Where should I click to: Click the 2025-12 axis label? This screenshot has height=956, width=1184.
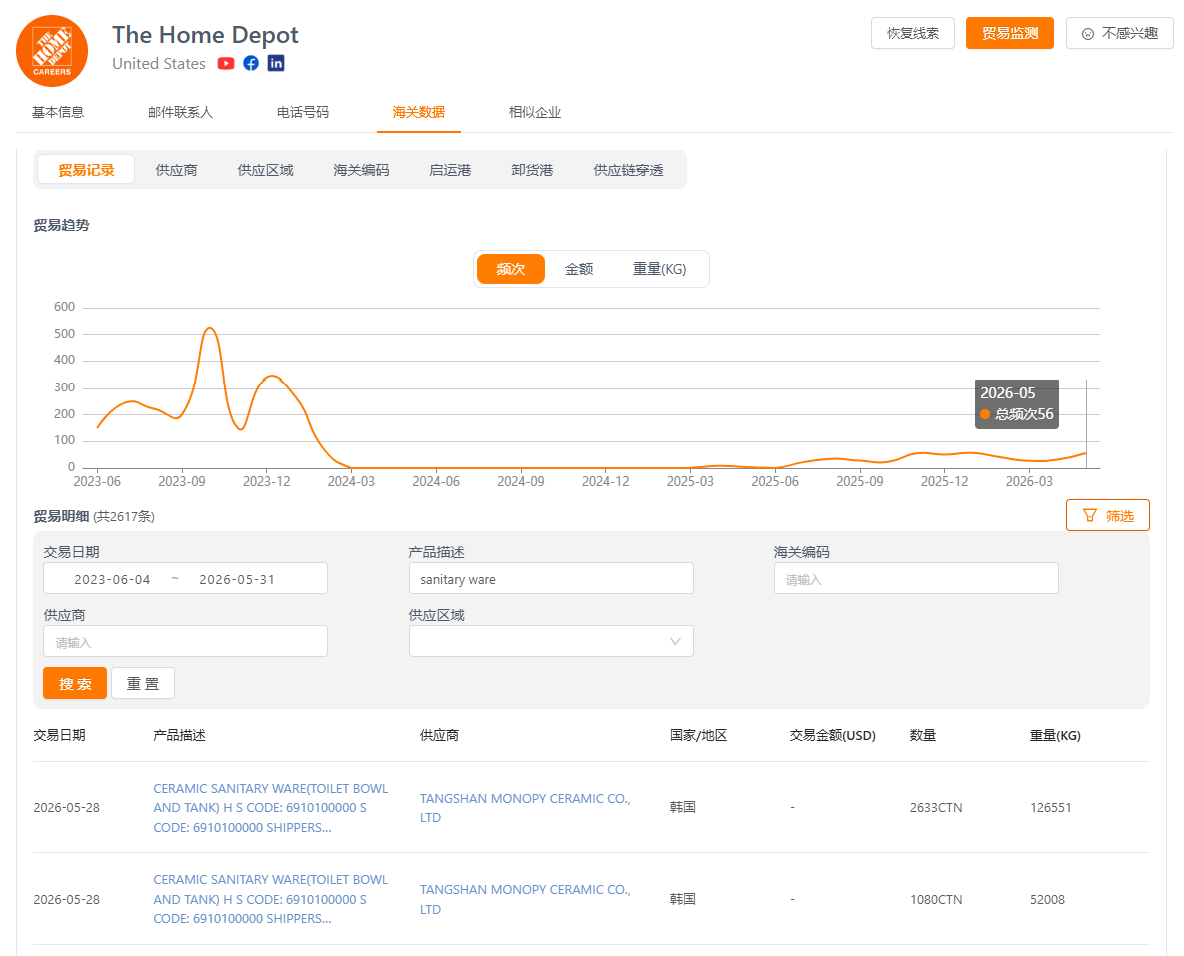[x=944, y=482]
